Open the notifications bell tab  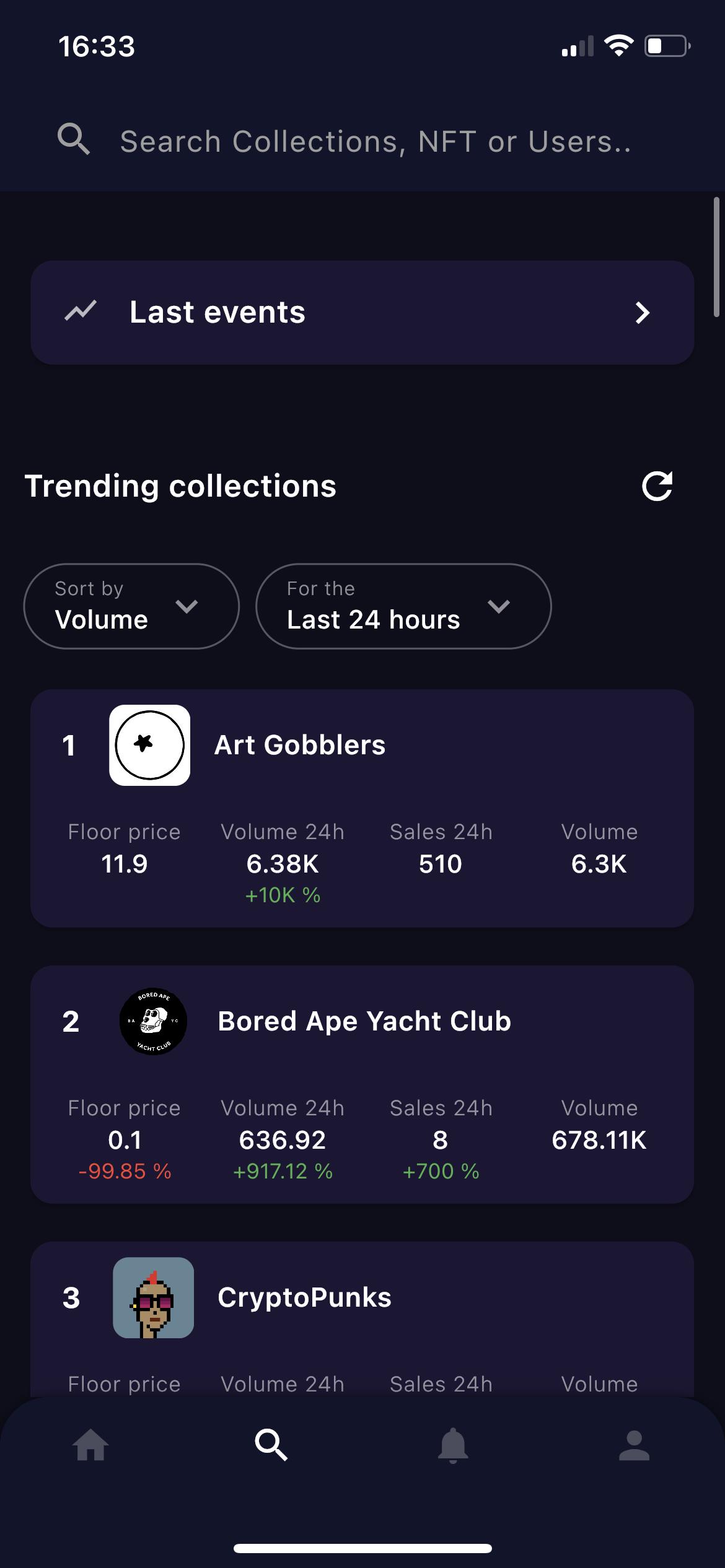click(453, 1445)
